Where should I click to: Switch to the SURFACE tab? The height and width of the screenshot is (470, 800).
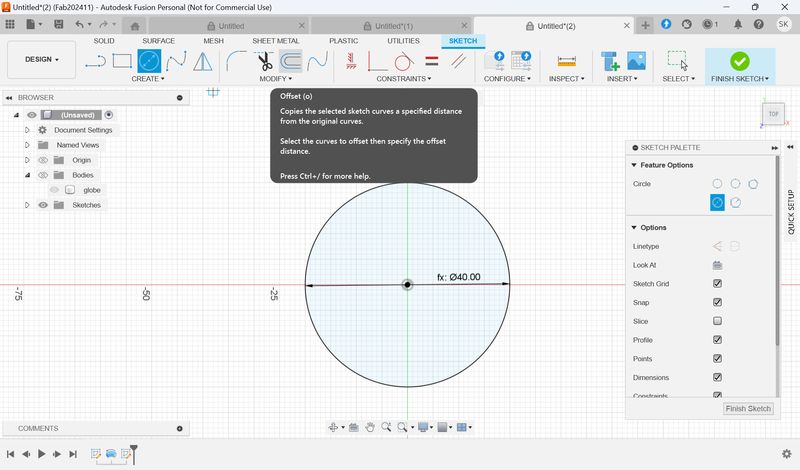pyautogui.click(x=159, y=41)
